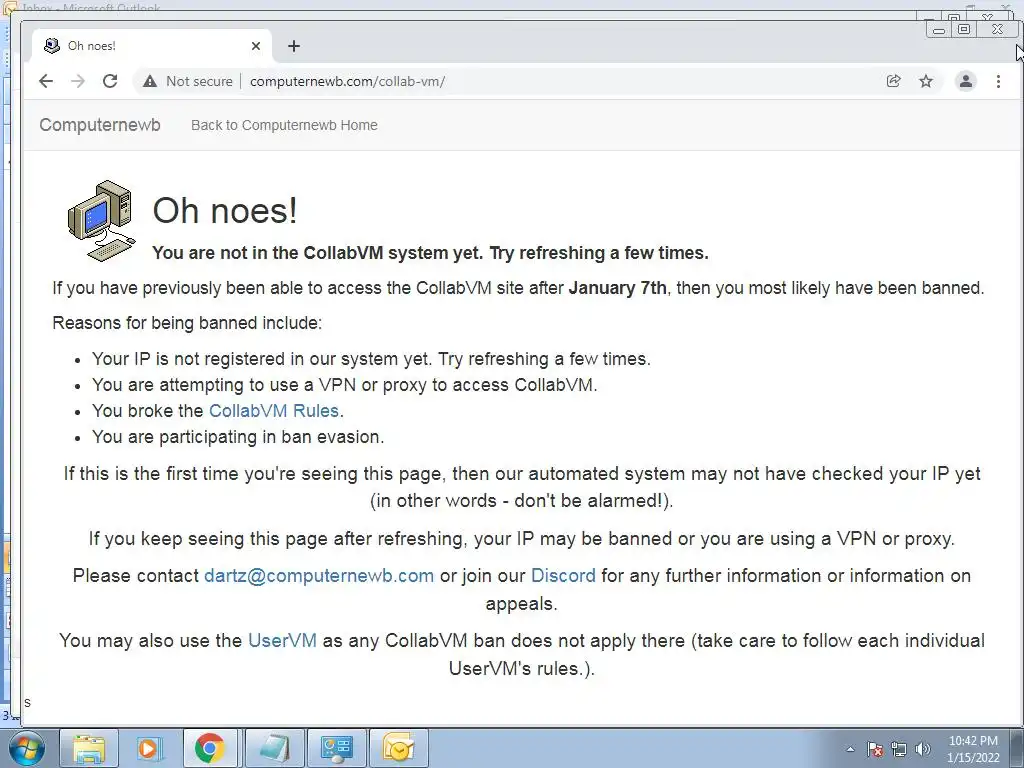Open a new tab with plus button
The image size is (1024, 768).
(294, 46)
